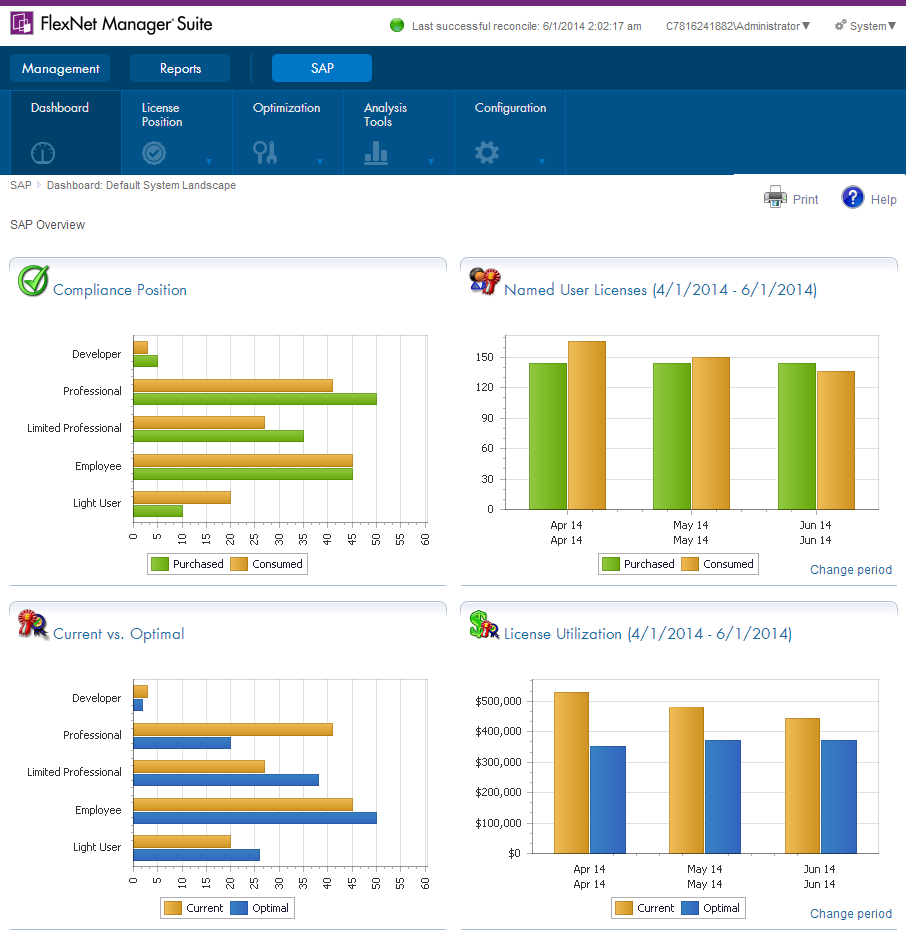The width and height of the screenshot is (906, 939).
Task: Select the SAP tab
Action: point(322,69)
